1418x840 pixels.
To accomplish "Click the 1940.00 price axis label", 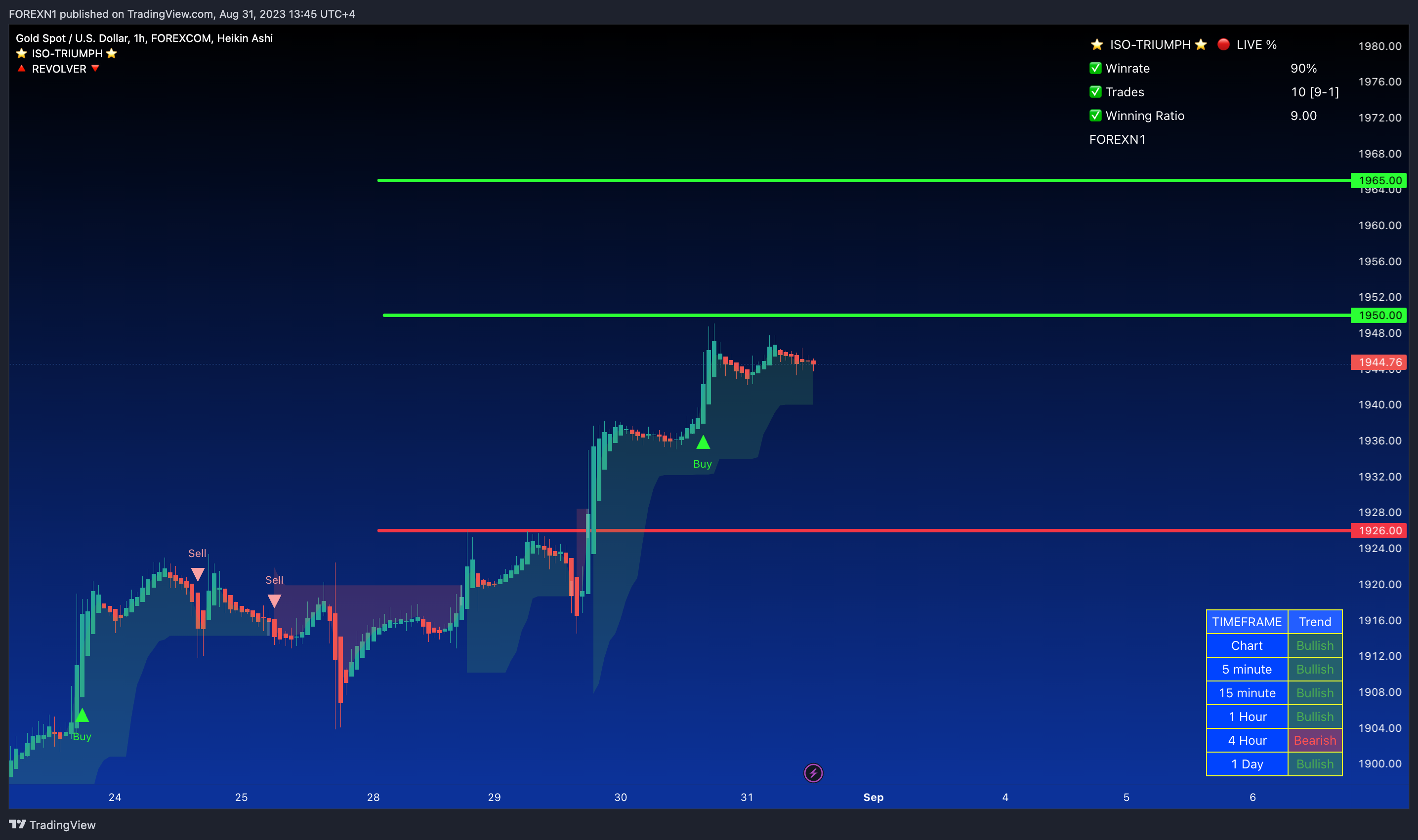I will (1380, 405).
